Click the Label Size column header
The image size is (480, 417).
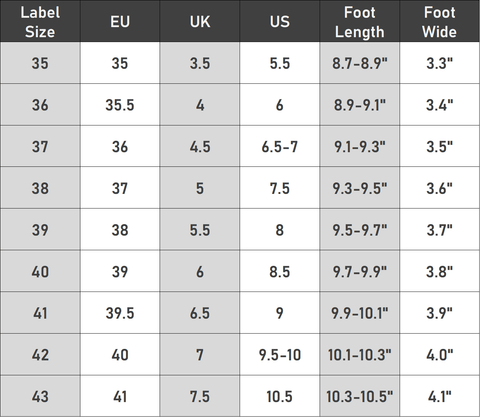coord(40,21)
